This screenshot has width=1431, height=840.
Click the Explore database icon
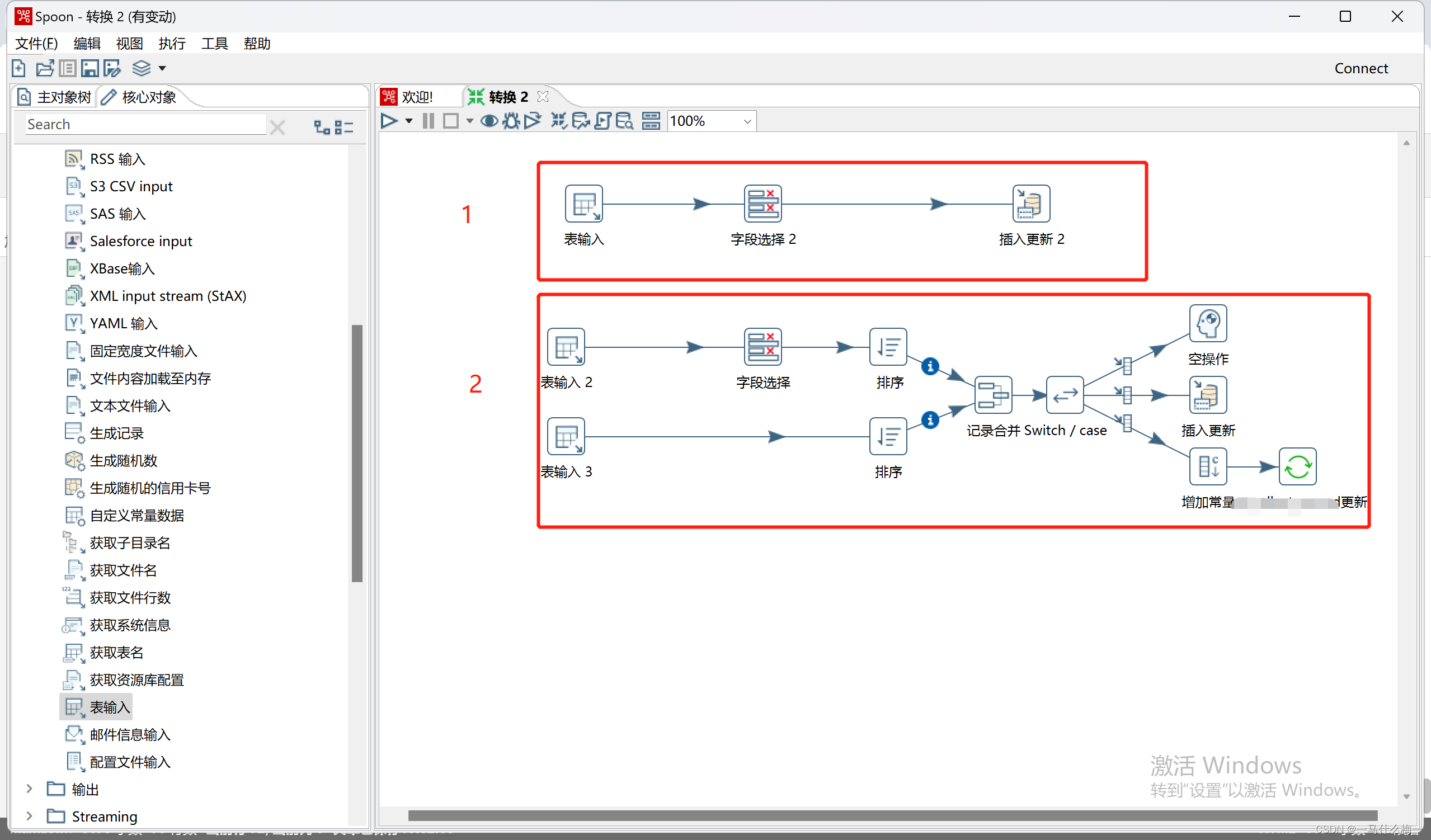[625, 121]
